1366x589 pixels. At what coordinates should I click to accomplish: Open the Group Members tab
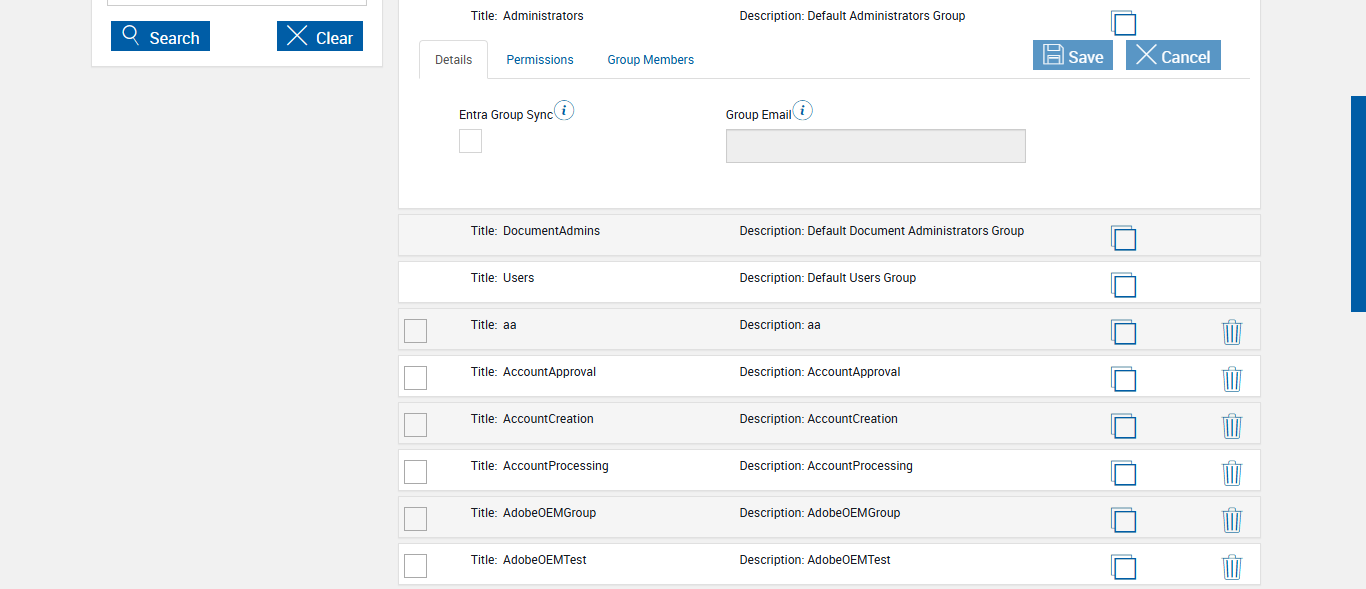pyautogui.click(x=650, y=60)
